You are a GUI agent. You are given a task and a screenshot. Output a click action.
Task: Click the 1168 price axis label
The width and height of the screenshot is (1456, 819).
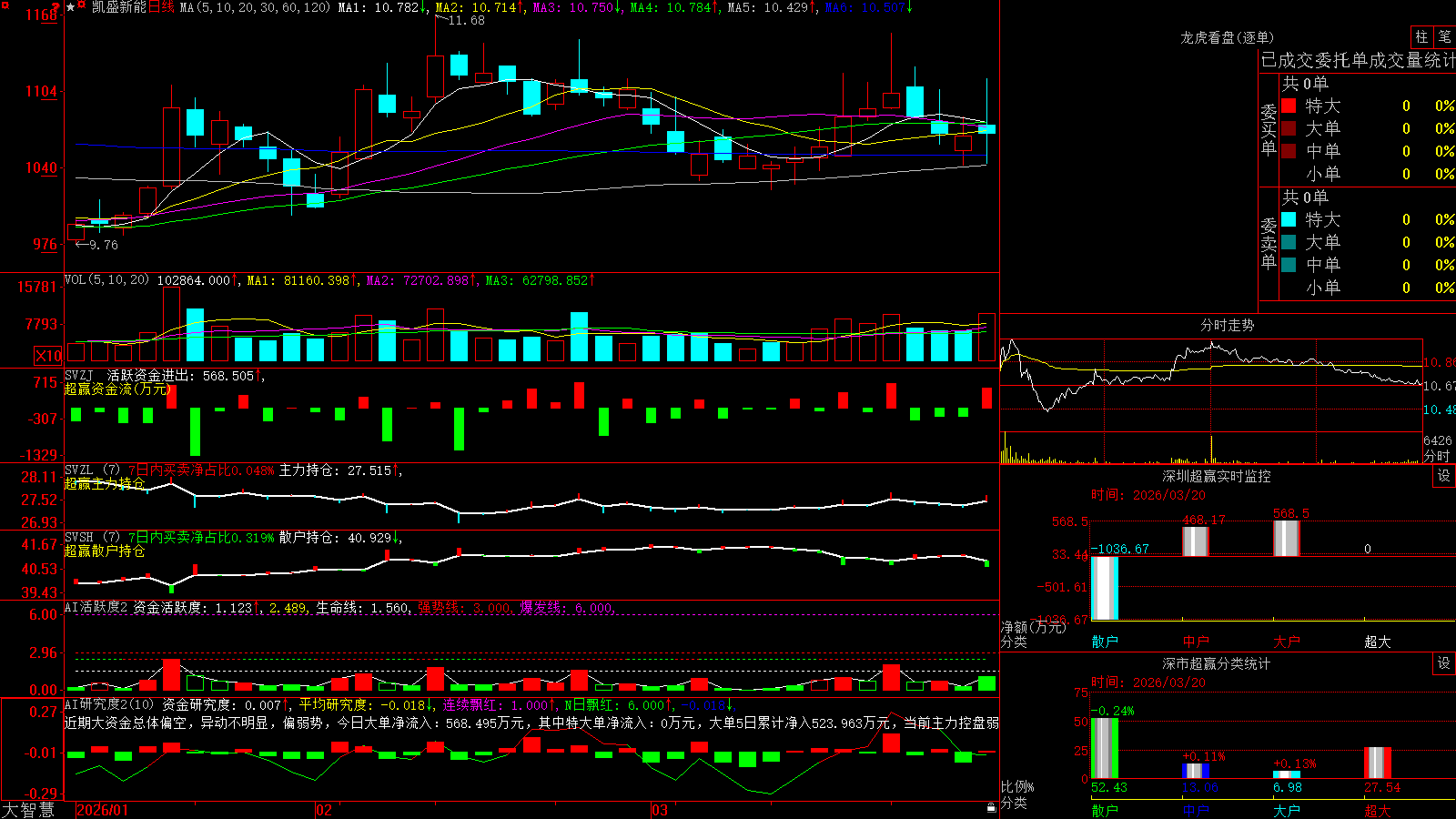[x=42, y=15]
